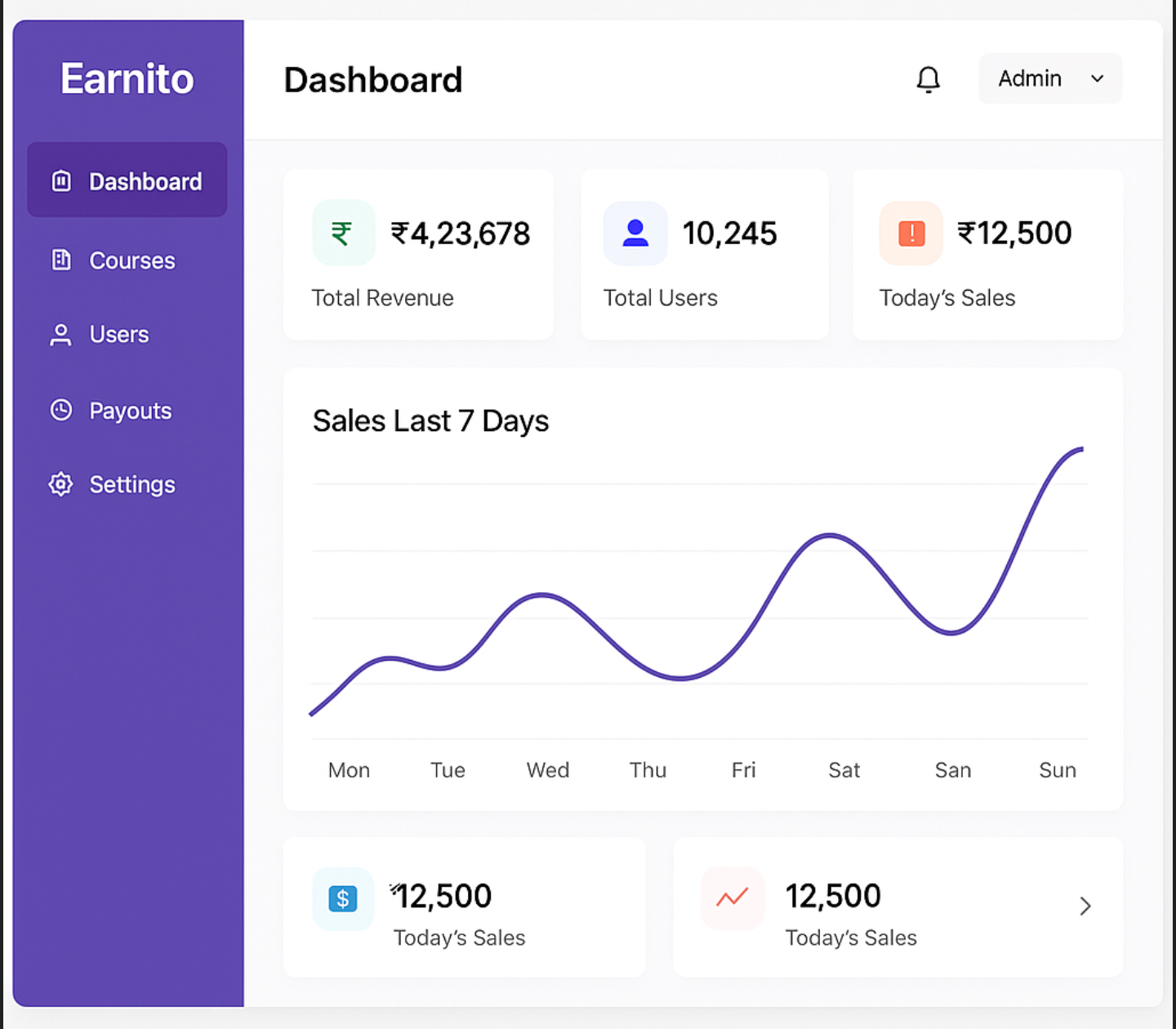The width and height of the screenshot is (1176, 1029).
Task: Click right chevron on Today's Sales card
Action: 1085,906
